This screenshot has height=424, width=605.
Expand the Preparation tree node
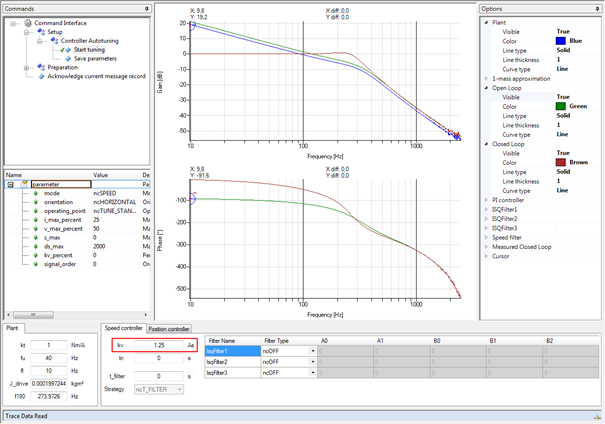26,68
